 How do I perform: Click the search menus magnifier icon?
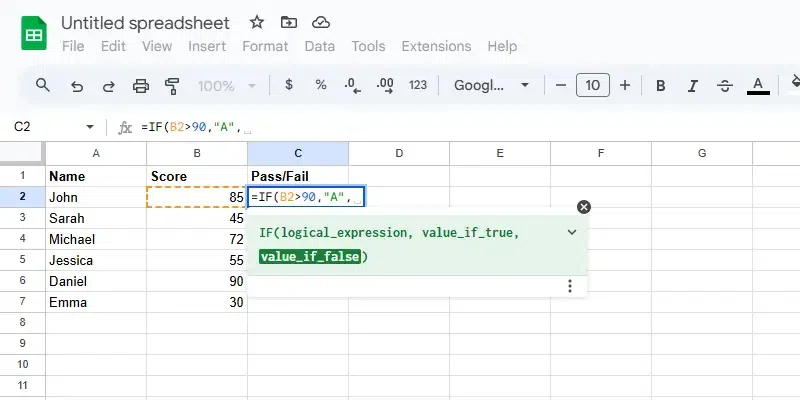pos(43,85)
